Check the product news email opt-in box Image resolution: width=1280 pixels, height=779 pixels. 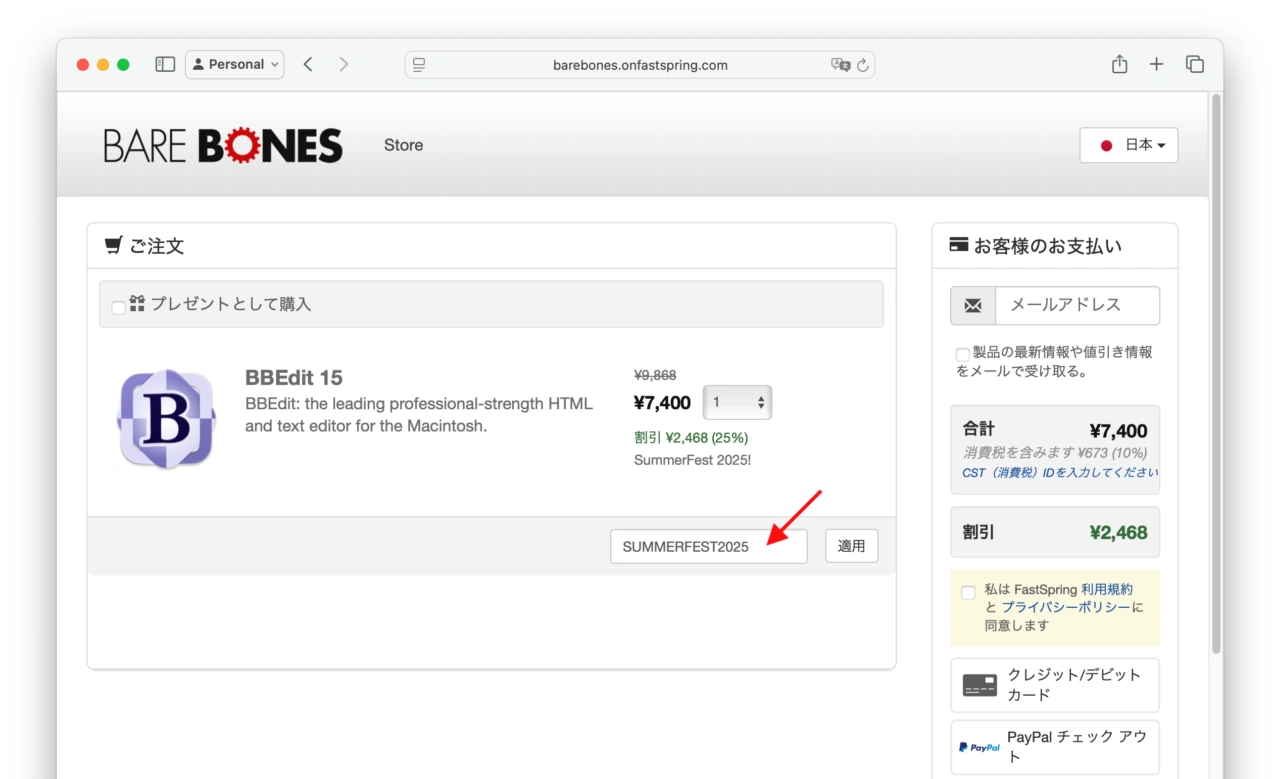pyautogui.click(x=962, y=354)
